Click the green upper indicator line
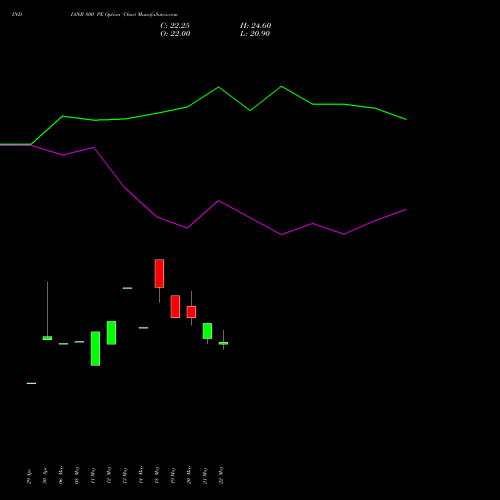500x500 pixels. [x=219, y=88]
